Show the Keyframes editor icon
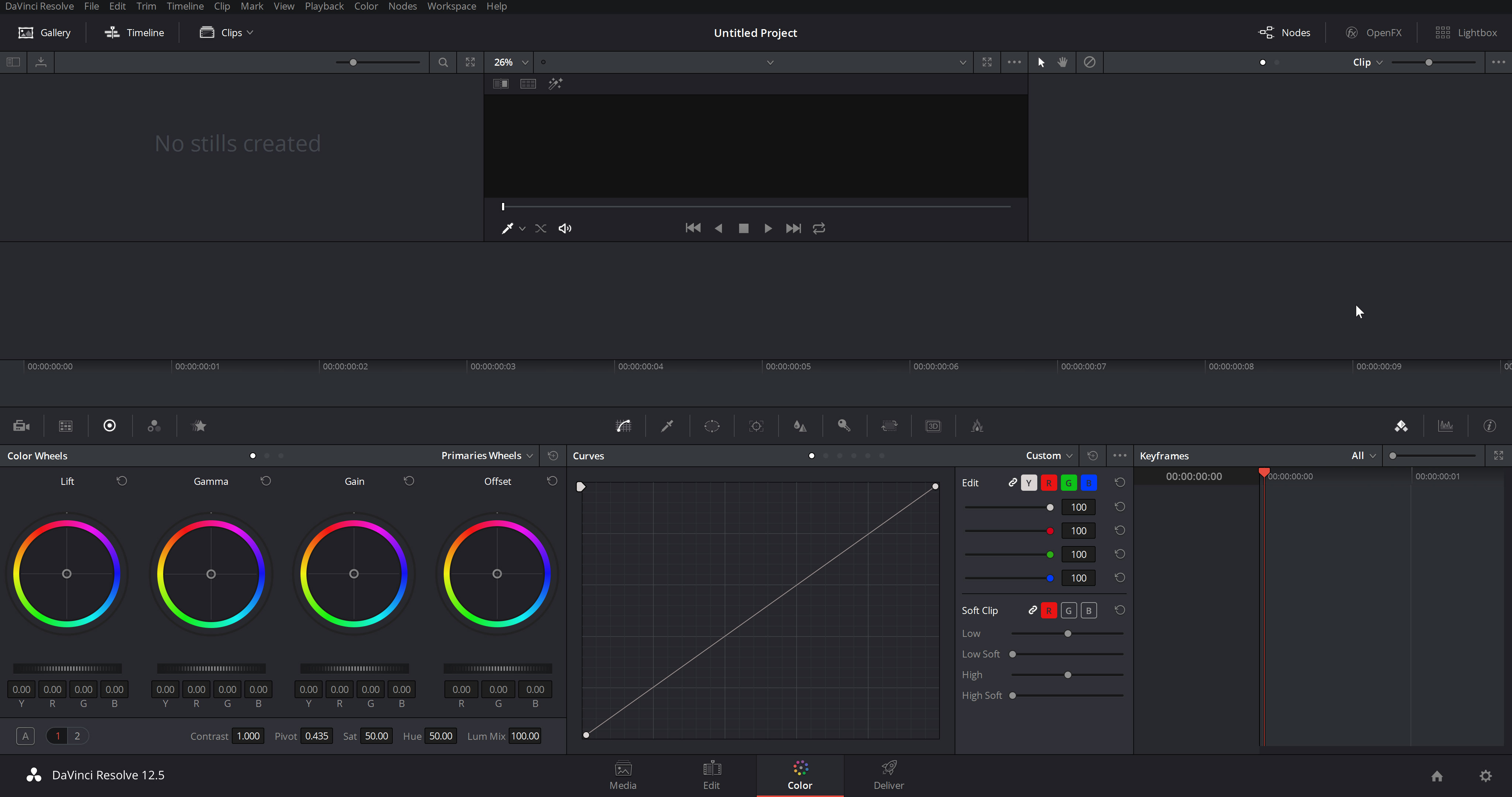The width and height of the screenshot is (1512, 797). [1401, 426]
